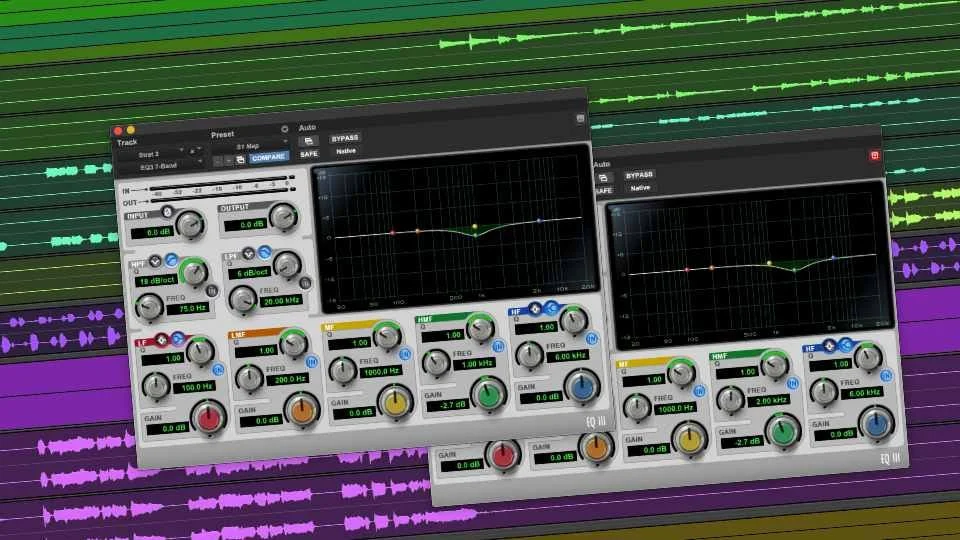The height and width of the screenshot is (540, 960).
Task: Select HF shelf type icon in back window
Action: pyautogui.click(x=846, y=345)
